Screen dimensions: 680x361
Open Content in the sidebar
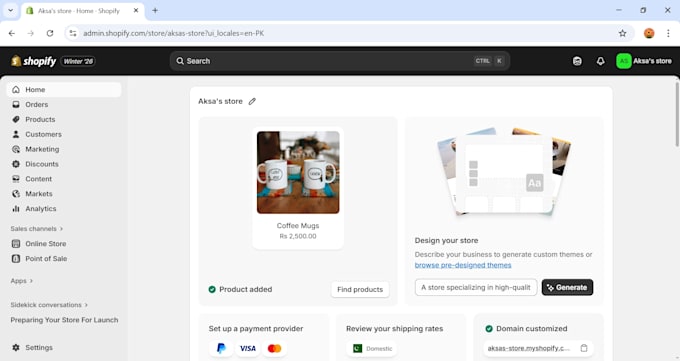click(x=38, y=179)
